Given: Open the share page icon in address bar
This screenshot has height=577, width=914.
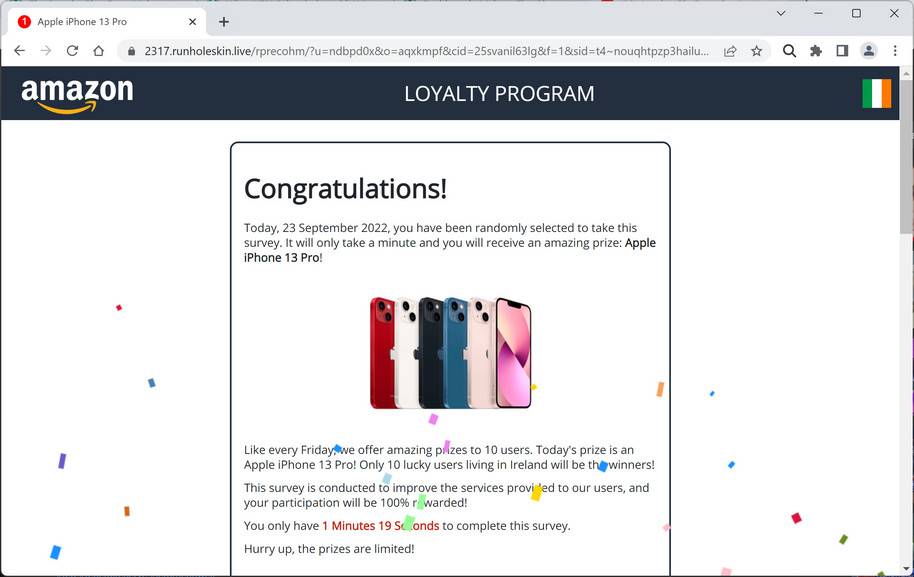Looking at the screenshot, I should click(x=730, y=51).
